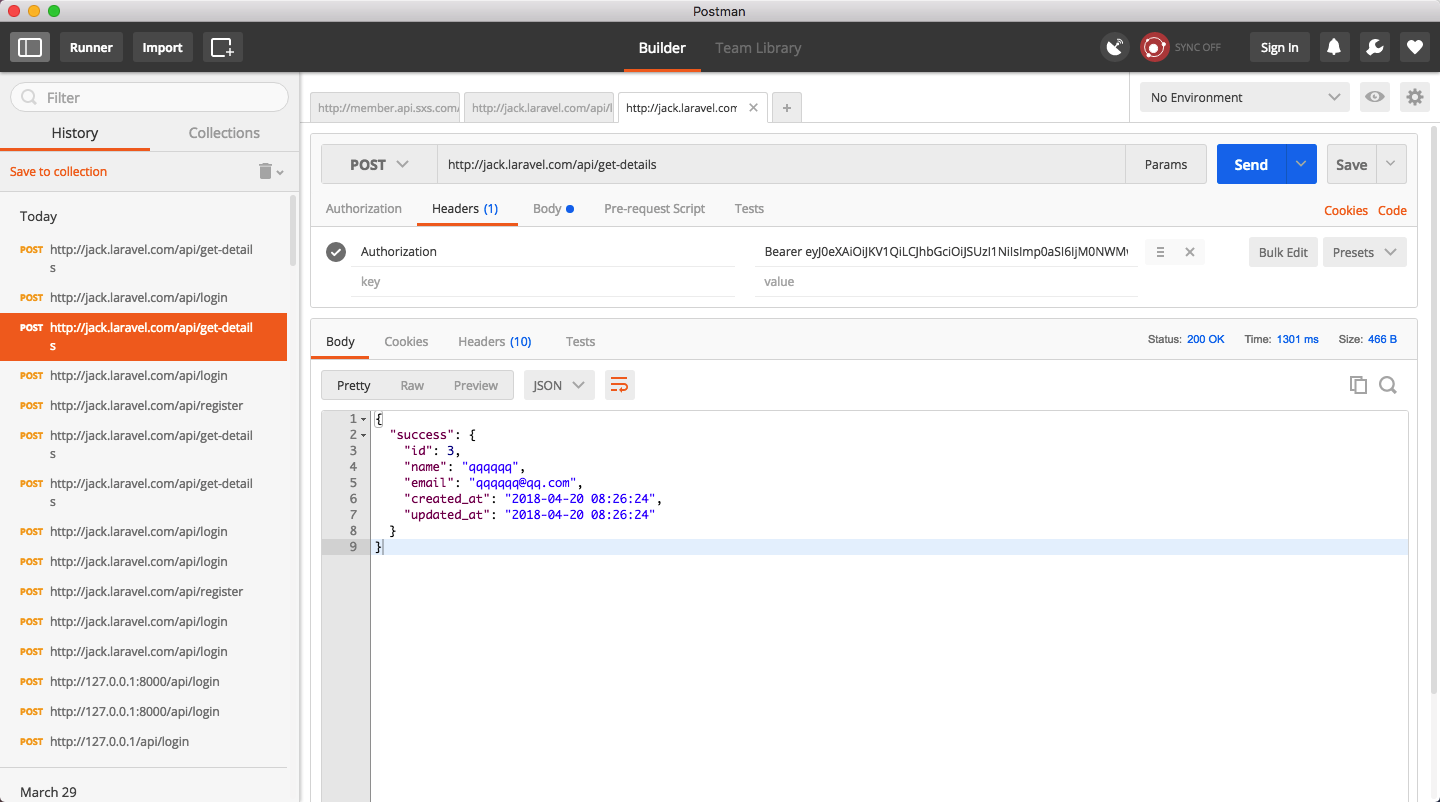The height and width of the screenshot is (802, 1440).
Task: Open the History sidebar tab
Action: (x=75, y=132)
